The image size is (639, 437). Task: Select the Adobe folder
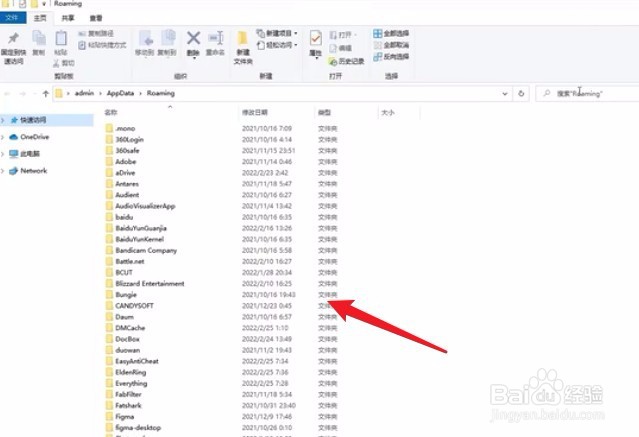[126, 162]
